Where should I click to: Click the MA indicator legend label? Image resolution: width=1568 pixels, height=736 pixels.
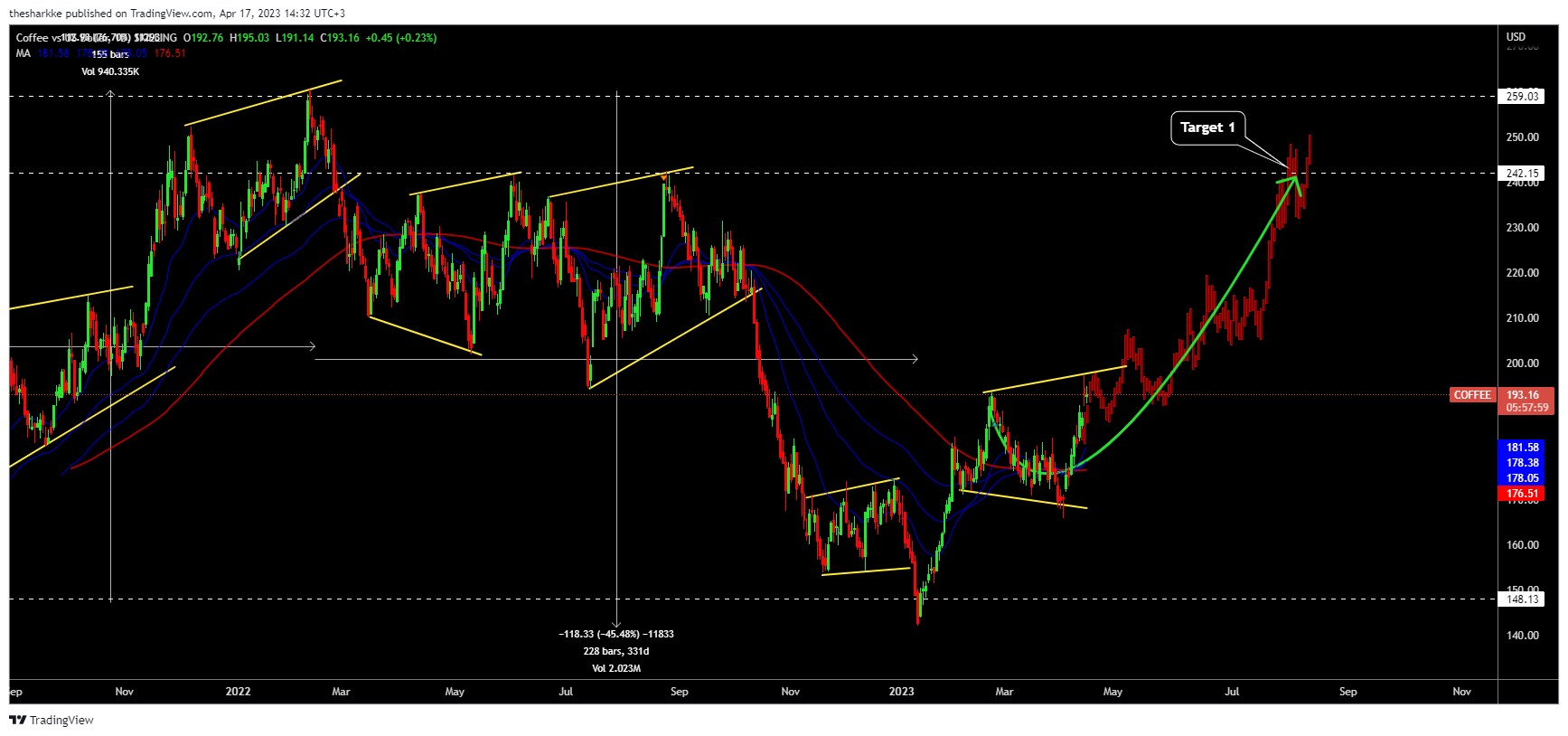[23, 53]
